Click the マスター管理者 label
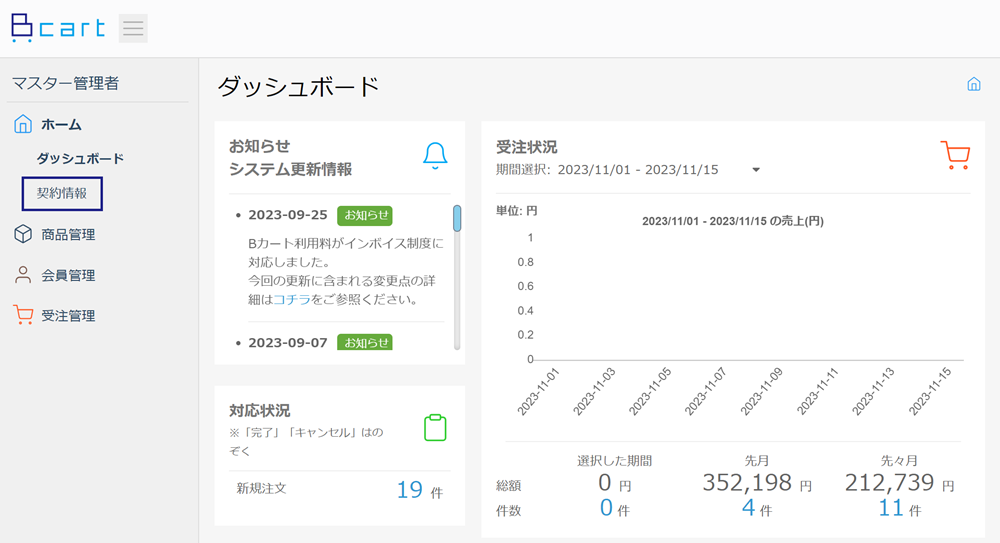The width and height of the screenshot is (1000, 543). (65, 83)
